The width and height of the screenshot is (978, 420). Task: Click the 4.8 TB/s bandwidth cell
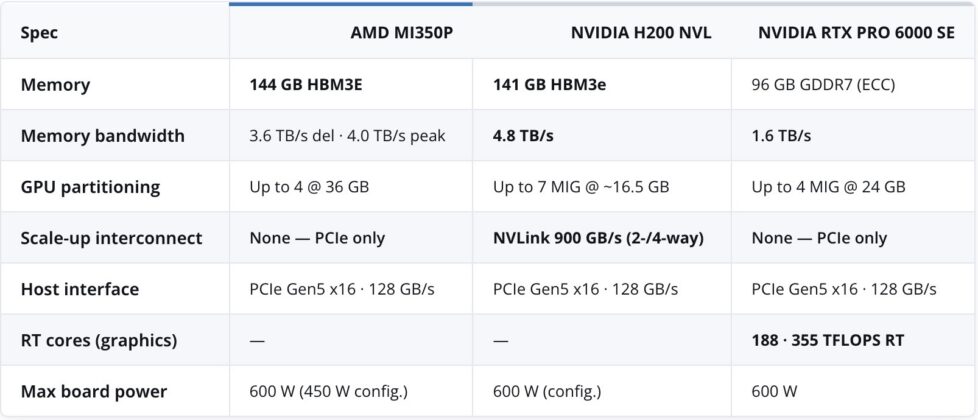point(523,135)
